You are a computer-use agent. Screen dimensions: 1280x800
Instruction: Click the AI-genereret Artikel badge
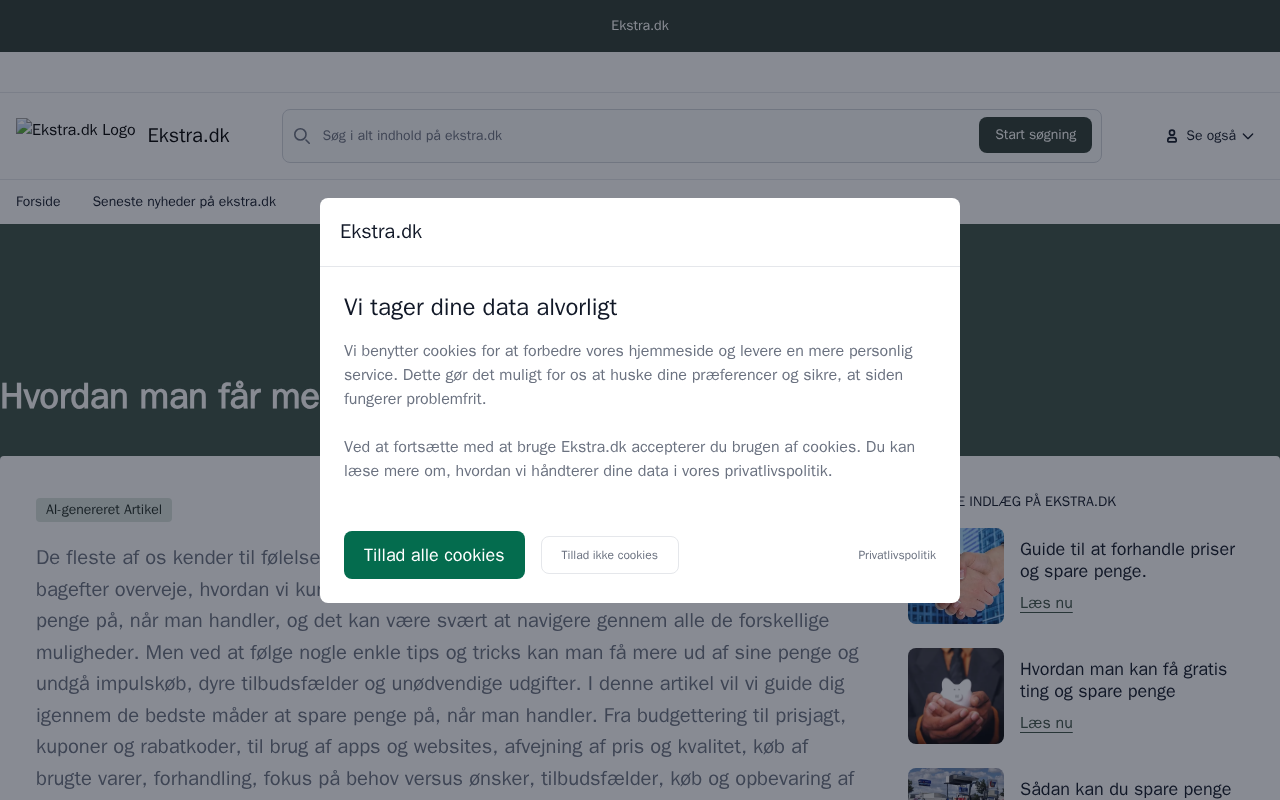[104, 510]
